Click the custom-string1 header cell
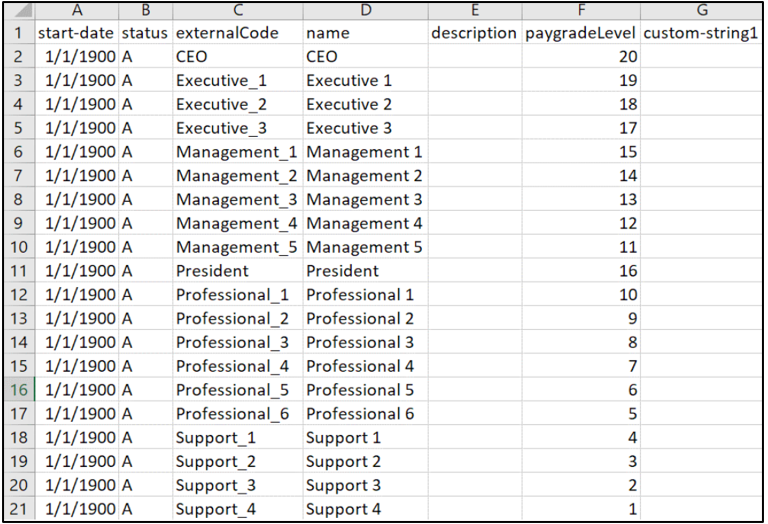768x524 pixels. pyautogui.click(x=701, y=33)
